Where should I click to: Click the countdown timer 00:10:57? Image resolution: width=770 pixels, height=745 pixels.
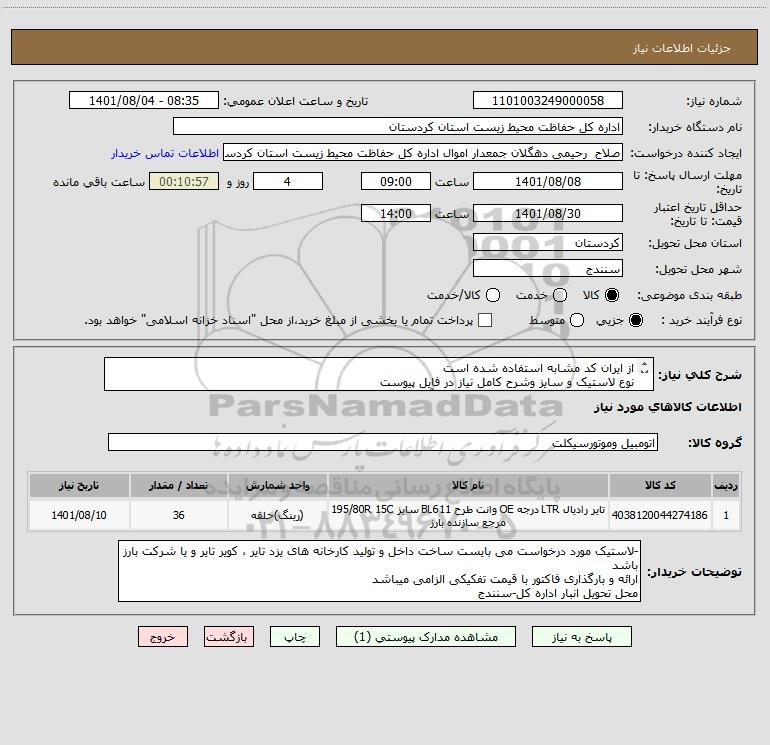(184, 181)
